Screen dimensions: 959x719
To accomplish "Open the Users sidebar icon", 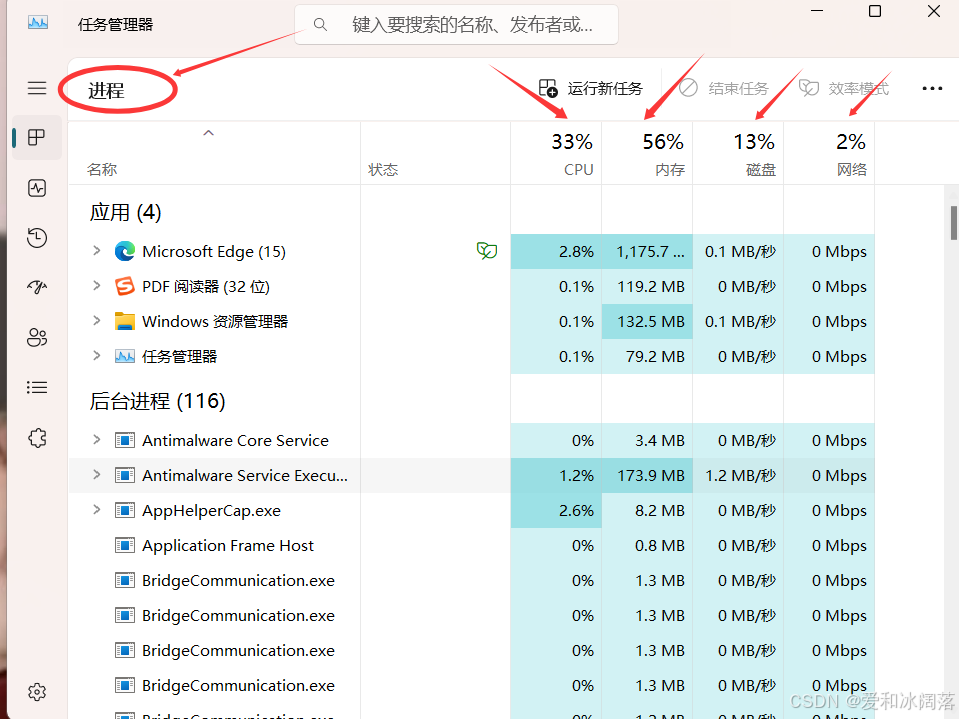I will click(x=37, y=337).
